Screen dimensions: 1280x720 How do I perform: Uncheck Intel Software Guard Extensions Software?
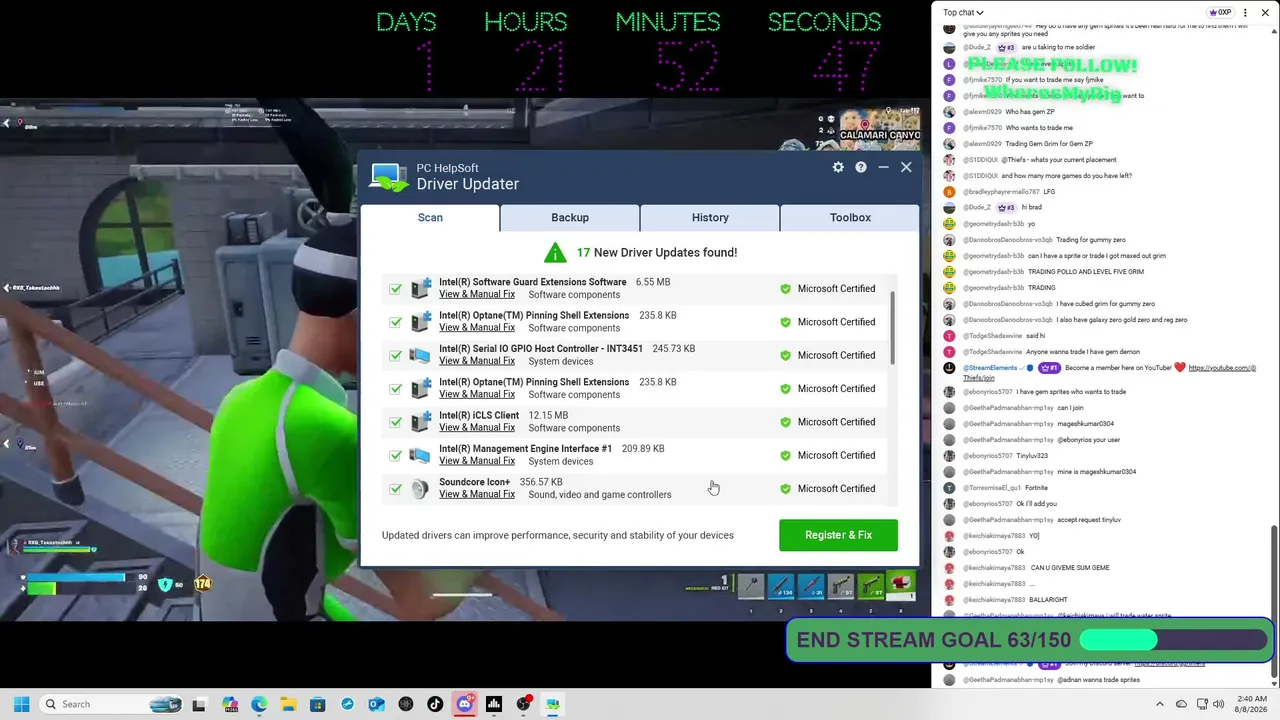(x=396, y=289)
